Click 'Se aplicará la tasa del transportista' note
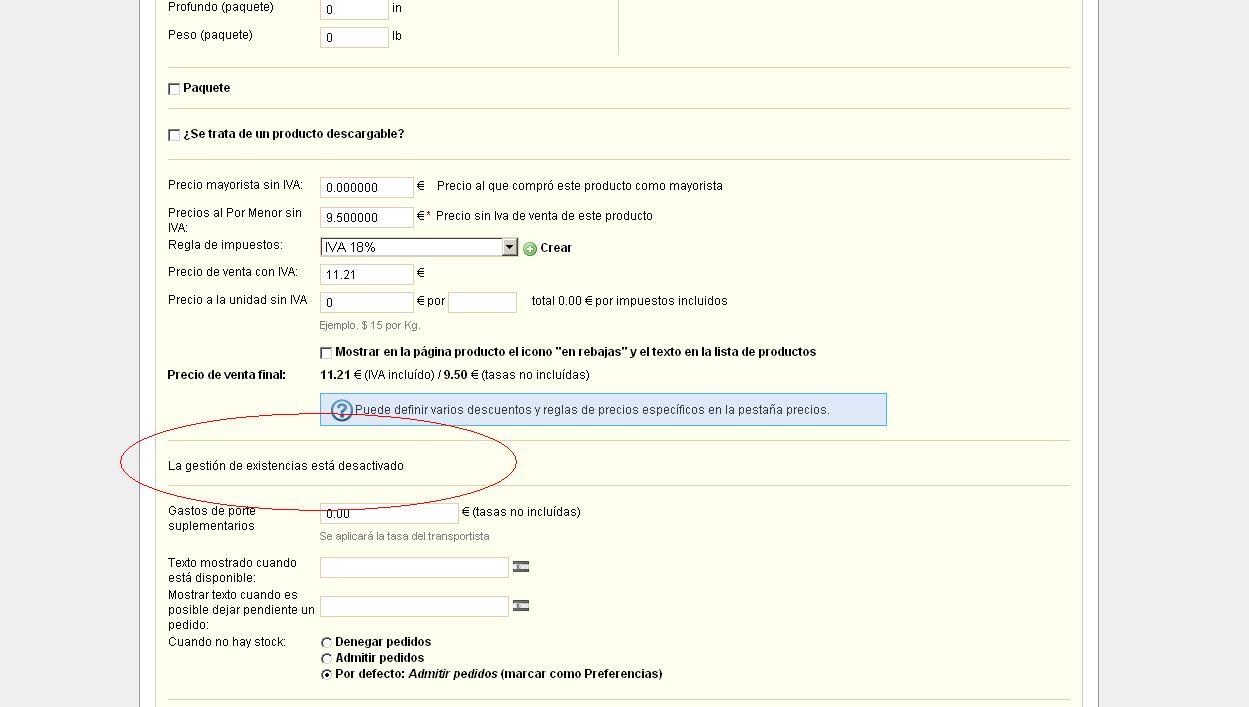Viewport: 1249px width, 707px height. coord(405,536)
